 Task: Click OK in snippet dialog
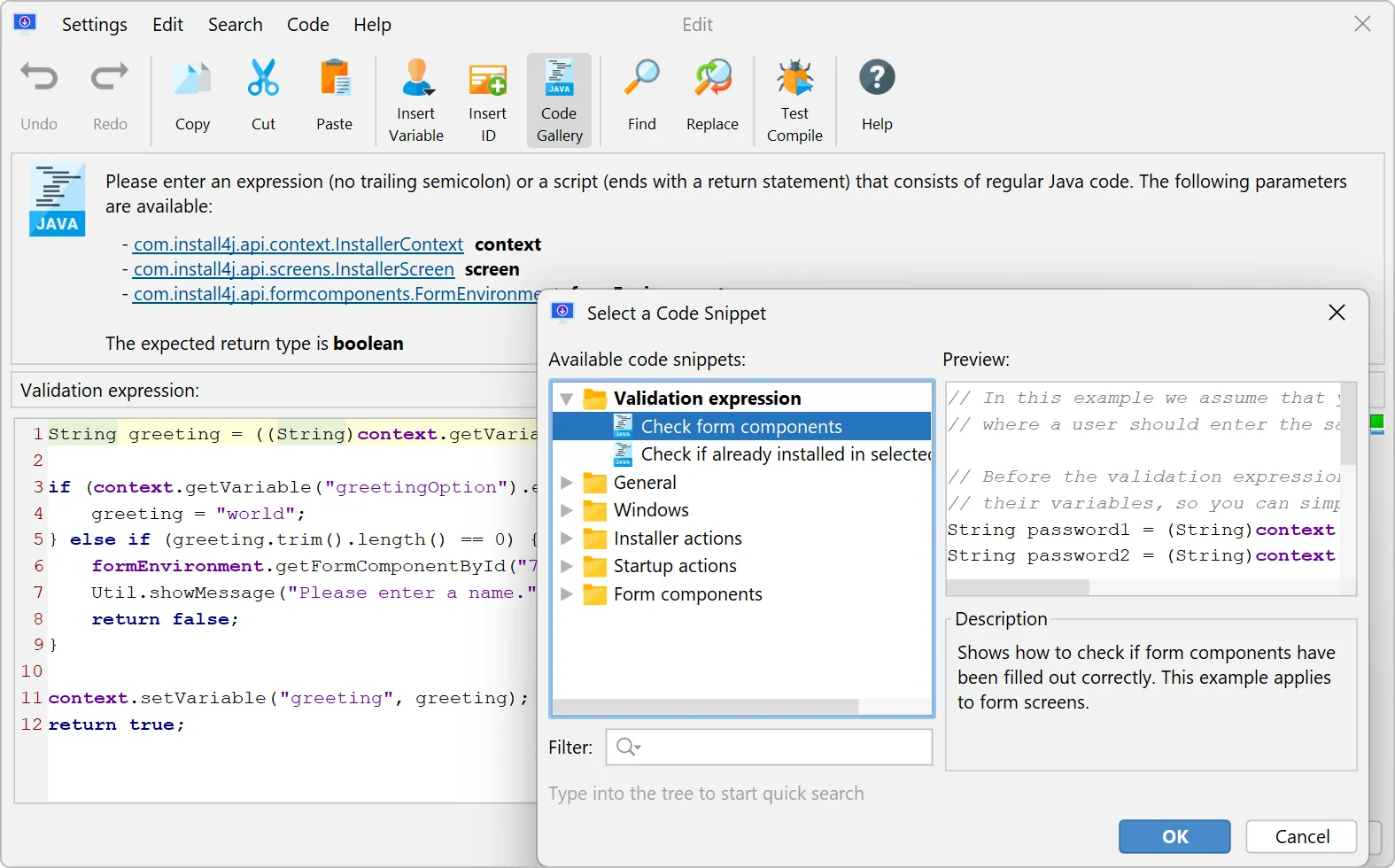coord(1174,836)
